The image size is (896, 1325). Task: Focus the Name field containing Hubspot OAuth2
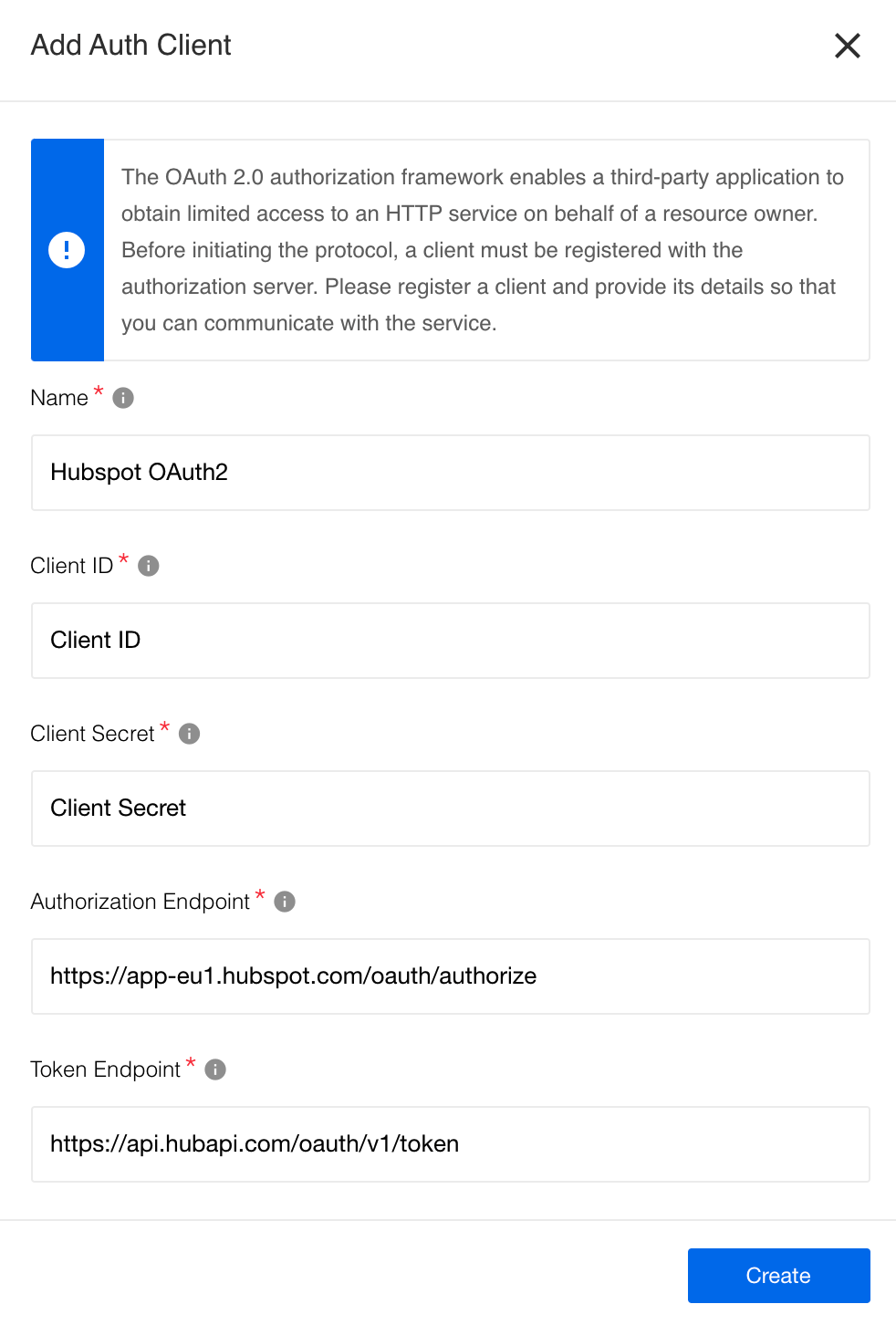[451, 473]
